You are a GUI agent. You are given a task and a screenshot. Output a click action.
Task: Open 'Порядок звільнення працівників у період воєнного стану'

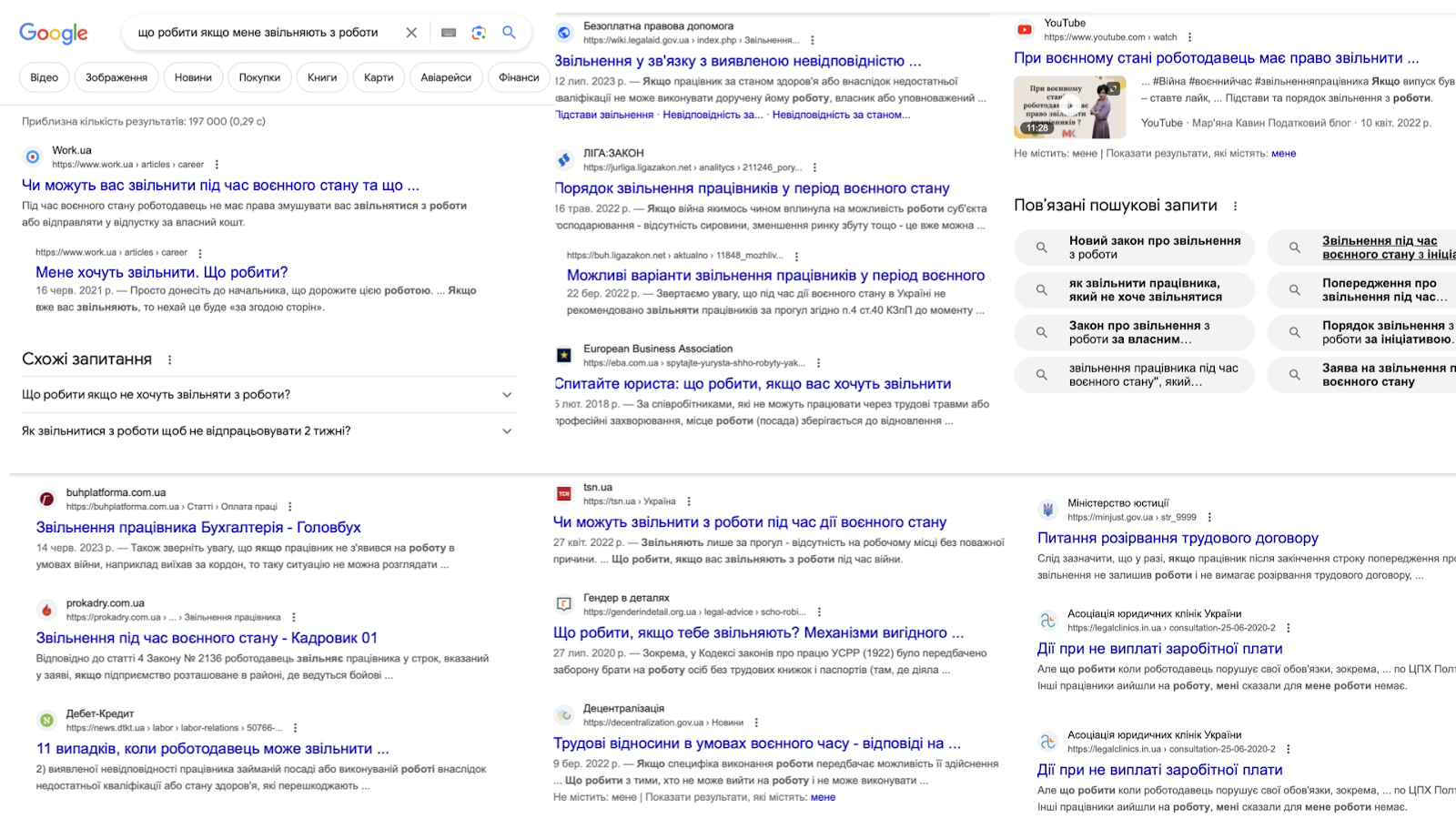[x=753, y=188]
